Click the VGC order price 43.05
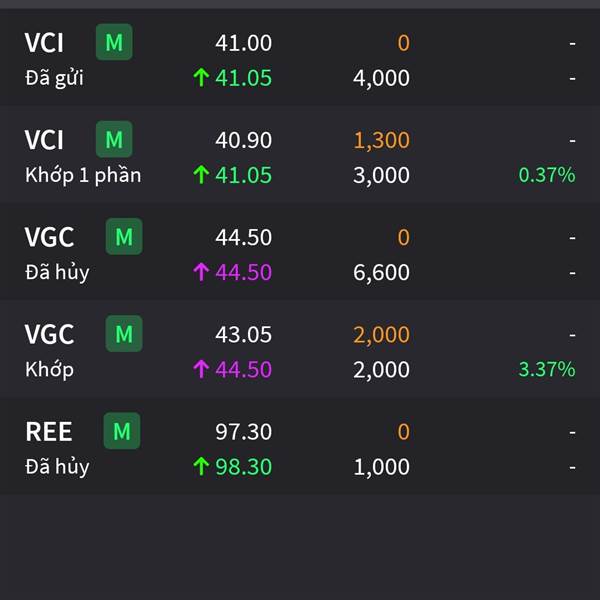The image size is (600, 600). [x=243, y=334]
